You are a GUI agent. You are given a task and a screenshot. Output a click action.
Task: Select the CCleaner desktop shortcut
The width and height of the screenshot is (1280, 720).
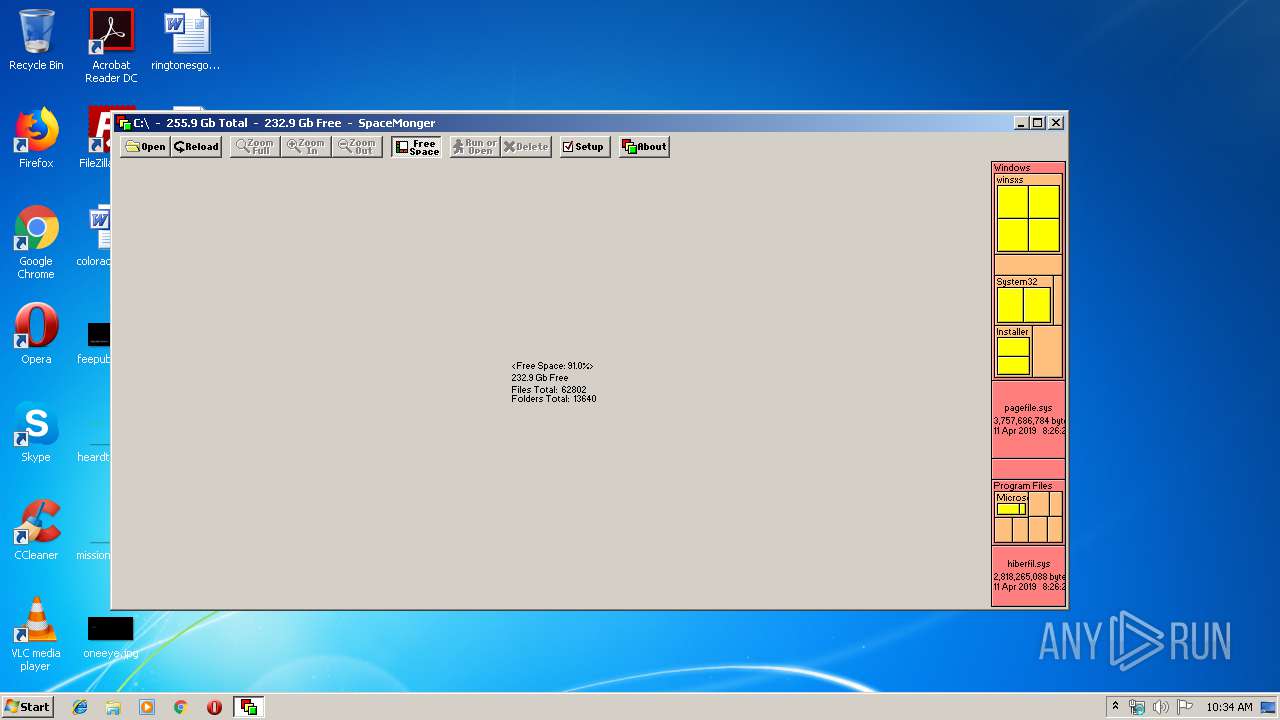click(36, 530)
